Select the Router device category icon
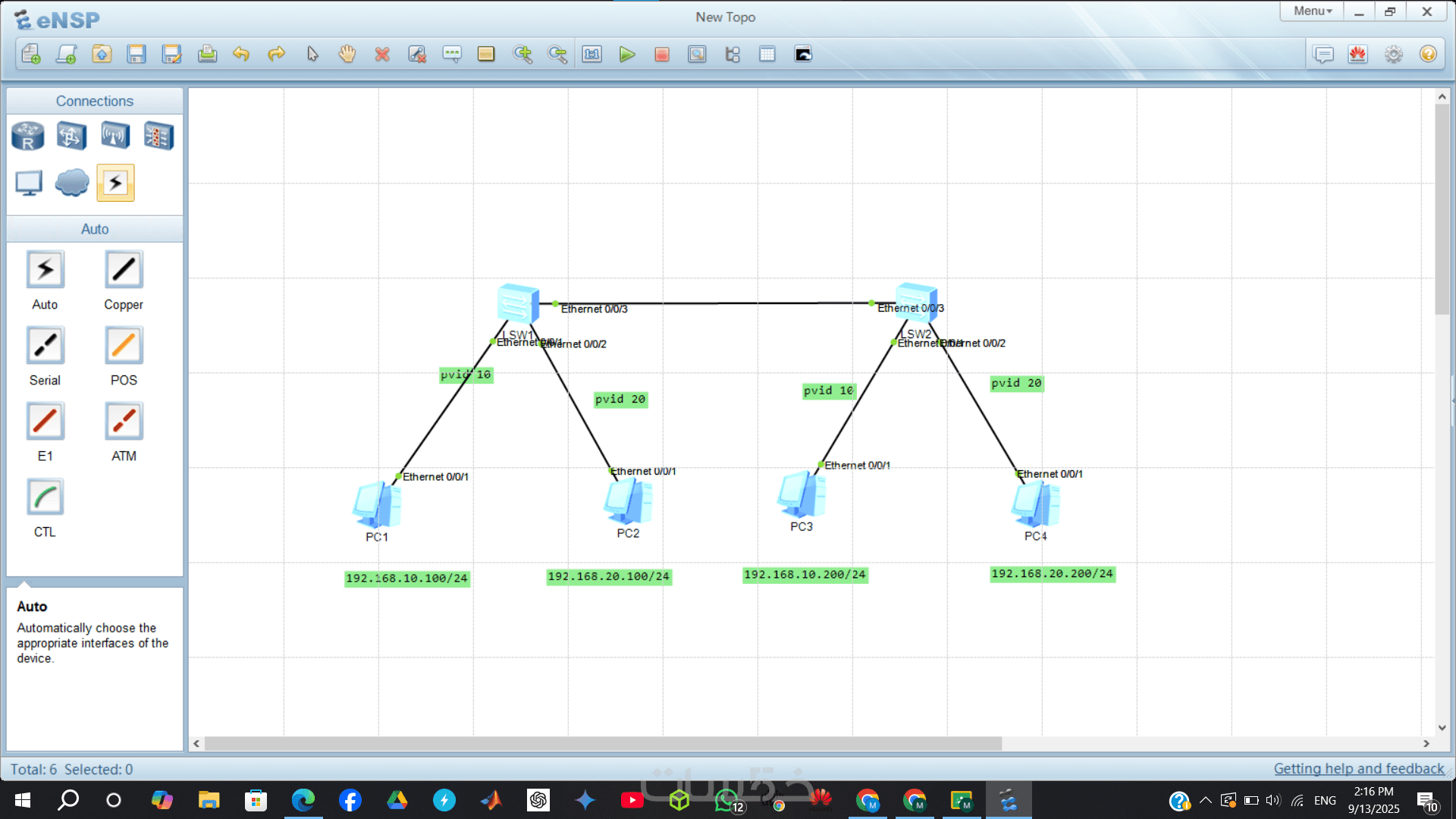The width and height of the screenshot is (1456, 819). click(x=28, y=136)
